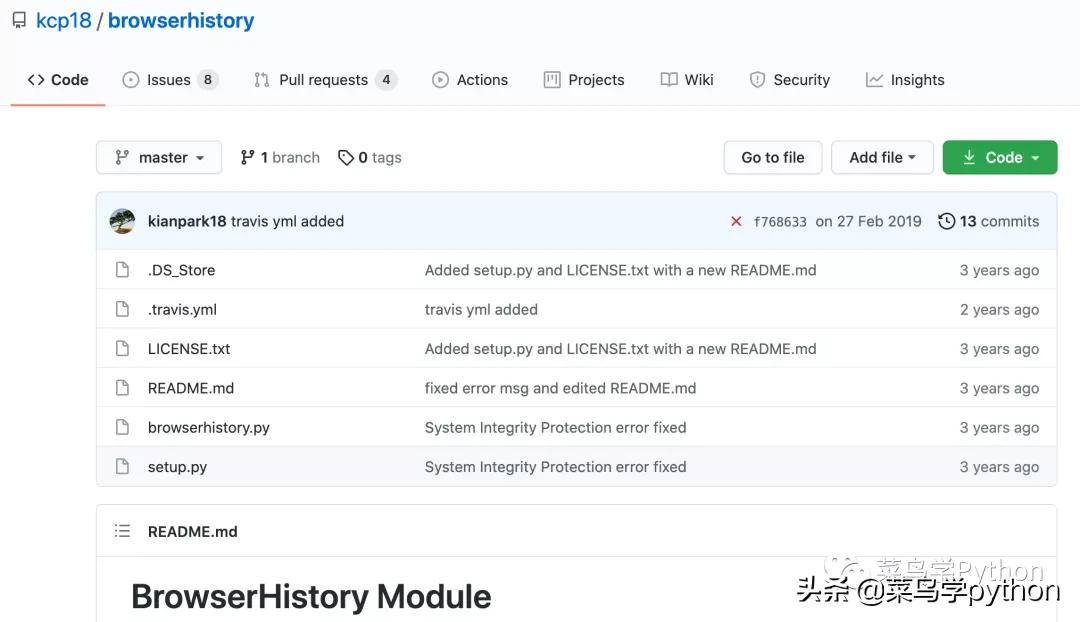Screen dimensions: 1080x622
Task: Click the README.md title in the readme header
Action: (x=193, y=531)
